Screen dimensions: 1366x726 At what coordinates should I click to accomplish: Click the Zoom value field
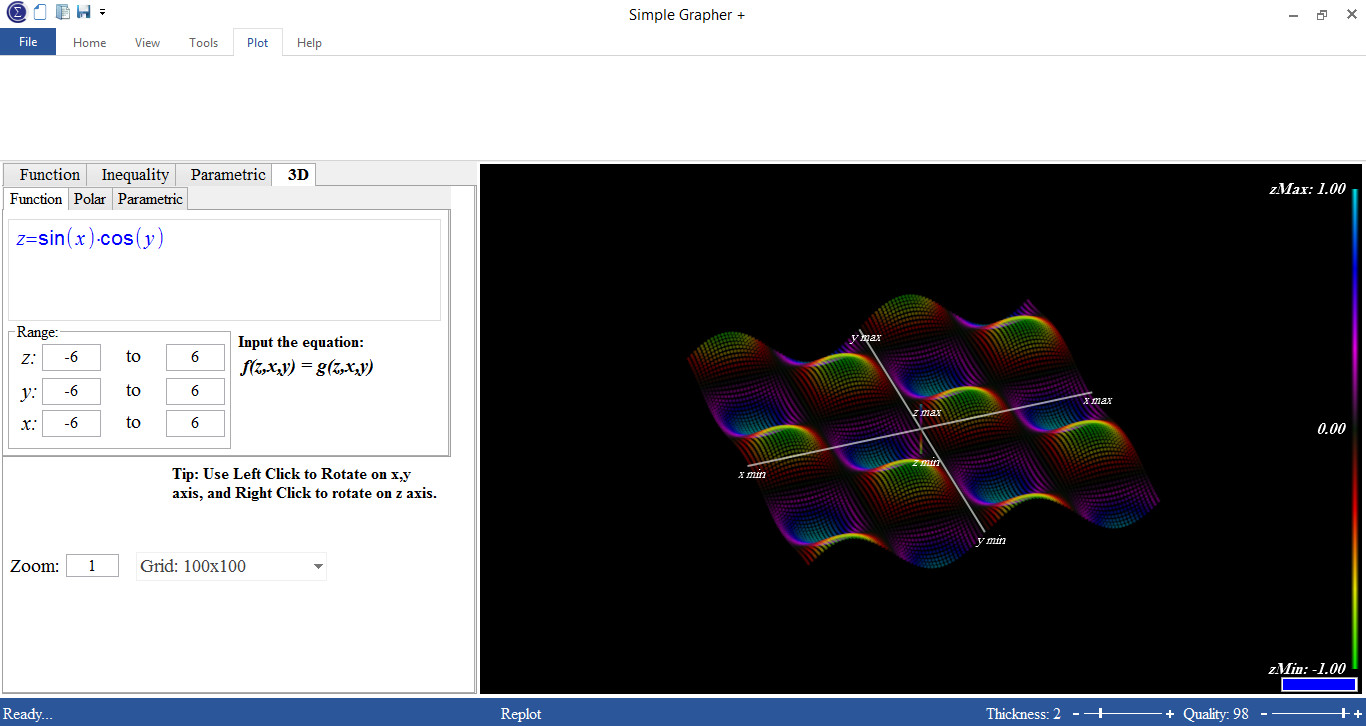click(92, 566)
